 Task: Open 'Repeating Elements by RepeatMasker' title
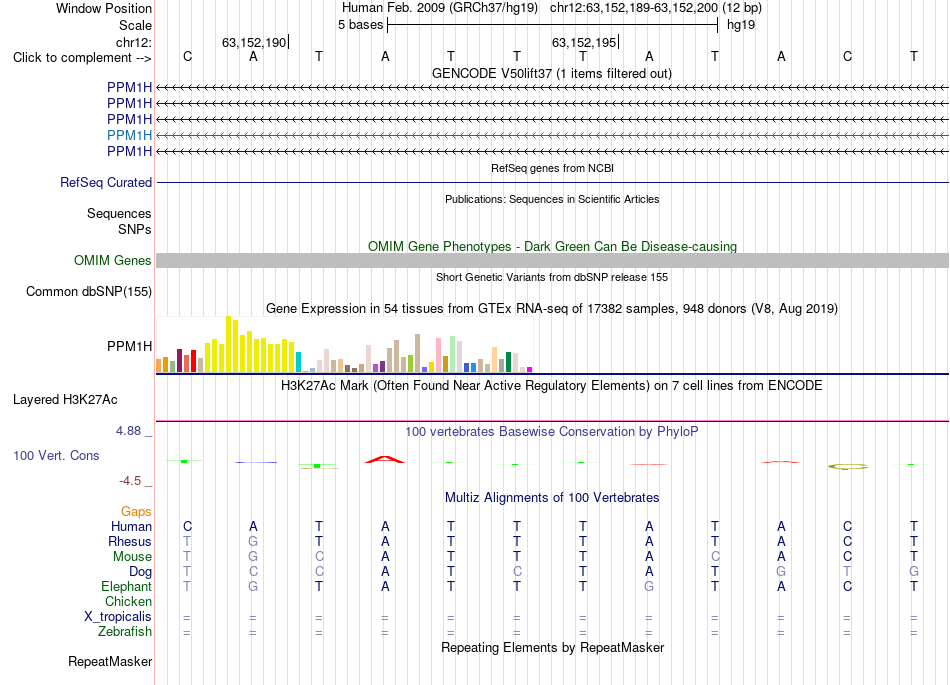[x=552, y=647]
